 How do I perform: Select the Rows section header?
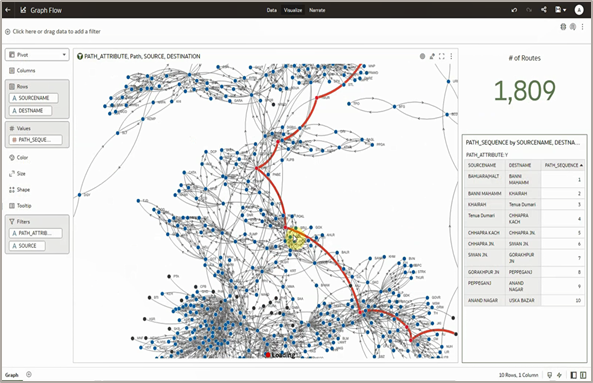point(19,87)
